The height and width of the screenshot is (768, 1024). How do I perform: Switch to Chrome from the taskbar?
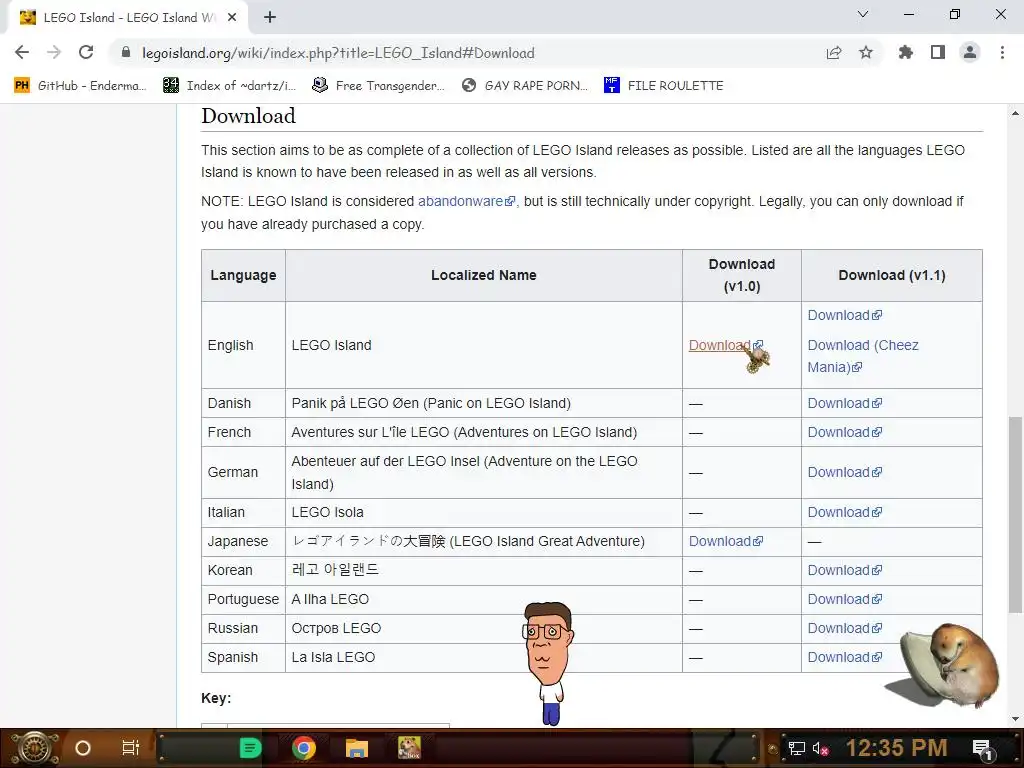click(x=304, y=748)
